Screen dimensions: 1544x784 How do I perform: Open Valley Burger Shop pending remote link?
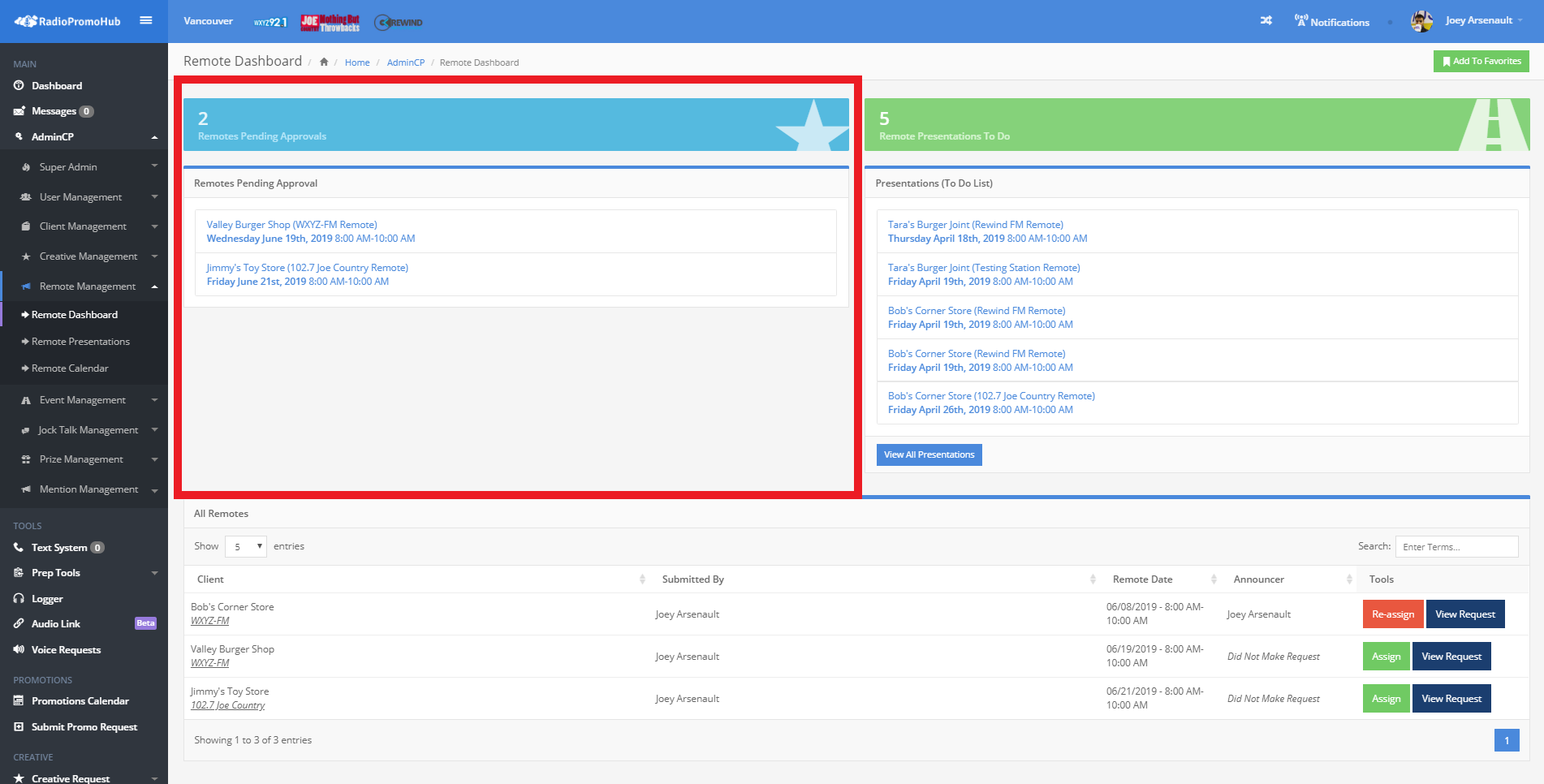pos(291,225)
